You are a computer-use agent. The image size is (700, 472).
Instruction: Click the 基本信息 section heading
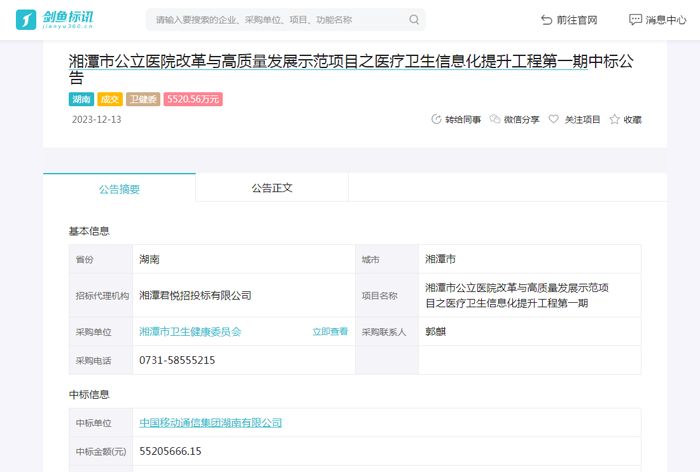(89, 231)
